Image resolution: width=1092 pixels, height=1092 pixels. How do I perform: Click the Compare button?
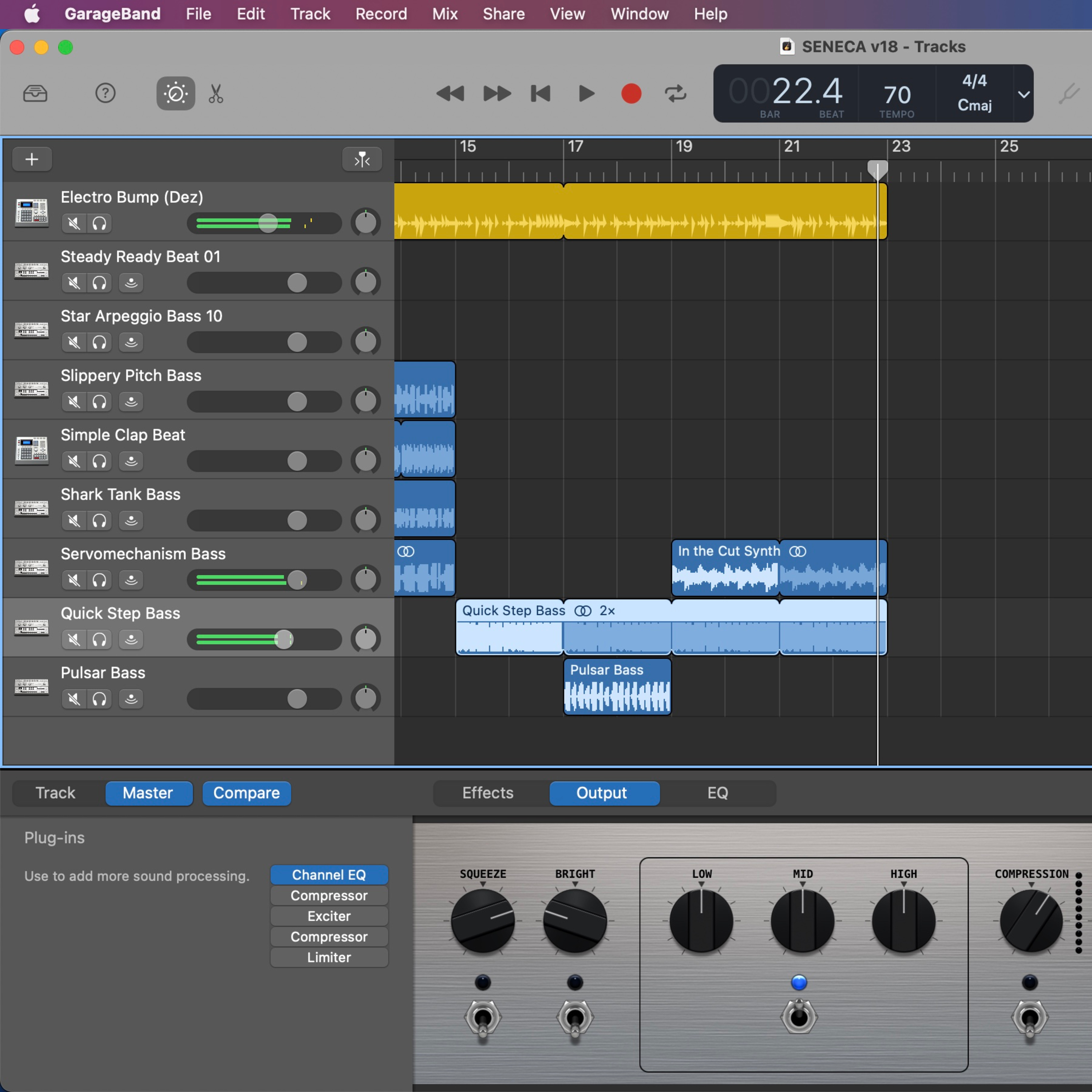[246, 793]
